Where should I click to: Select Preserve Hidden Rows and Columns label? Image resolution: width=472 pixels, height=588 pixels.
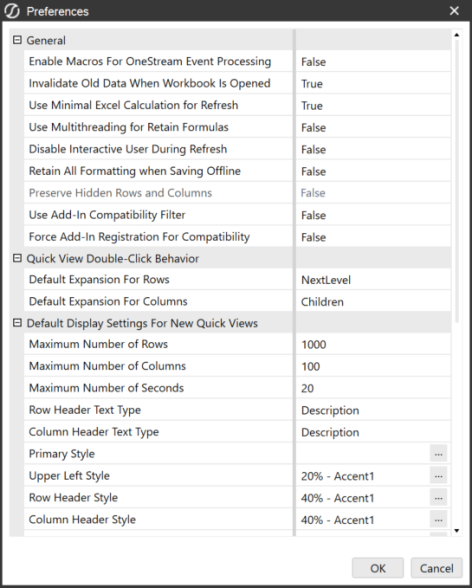120,193
